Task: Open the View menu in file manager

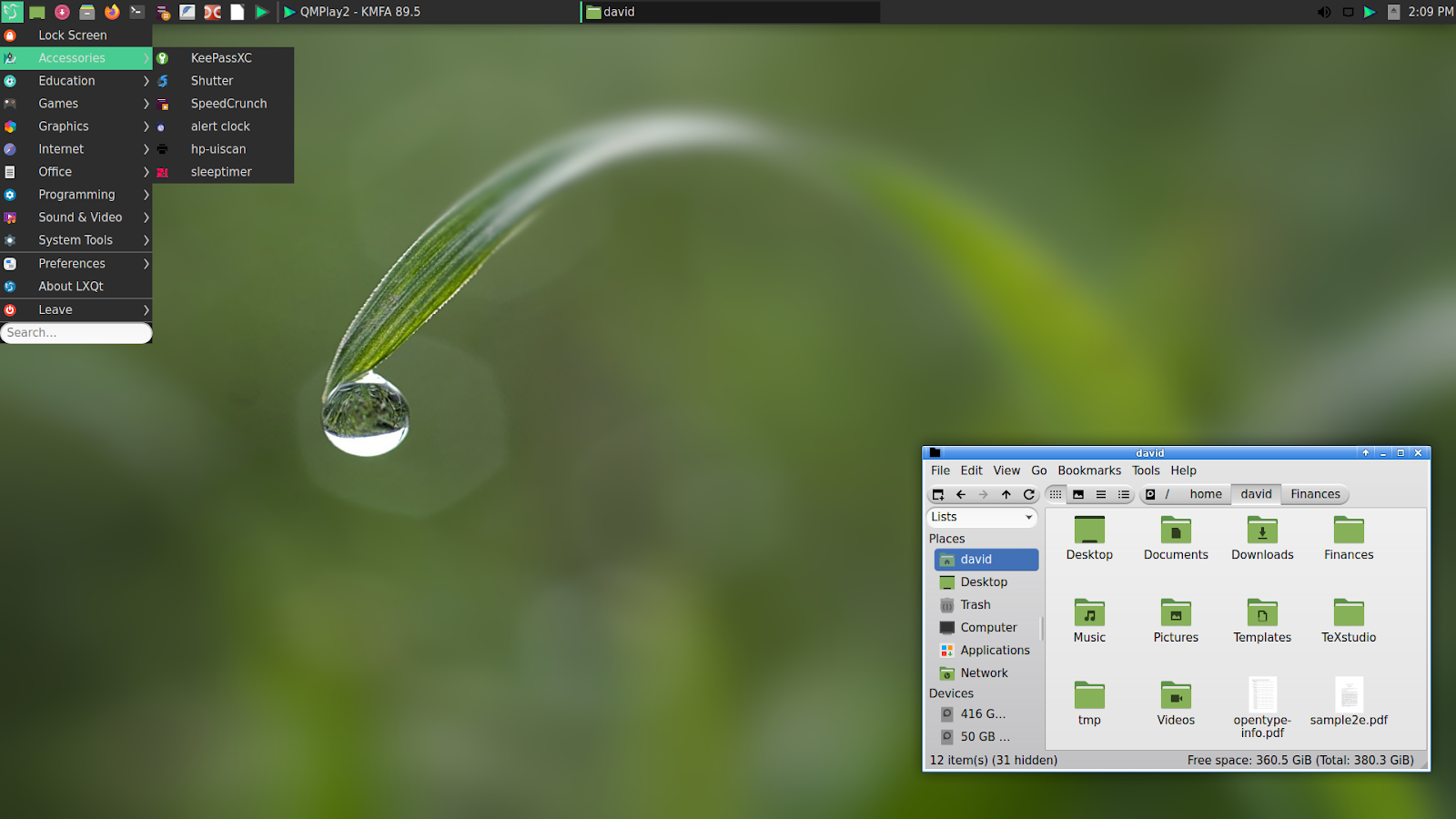Action: click(1006, 470)
